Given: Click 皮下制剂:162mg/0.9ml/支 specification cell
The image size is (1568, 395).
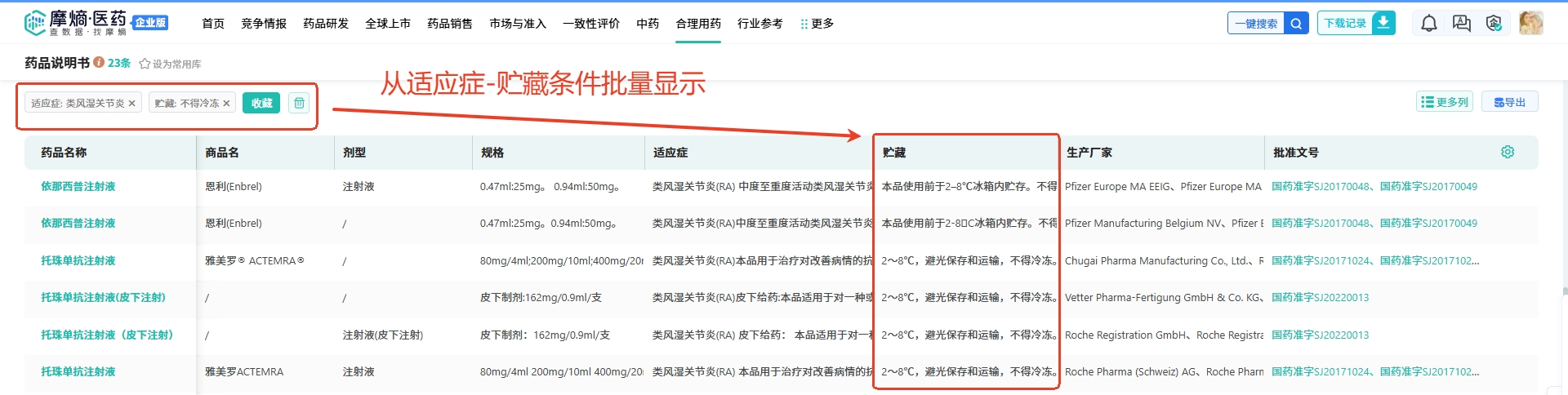Looking at the screenshot, I should click(x=541, y=297).
